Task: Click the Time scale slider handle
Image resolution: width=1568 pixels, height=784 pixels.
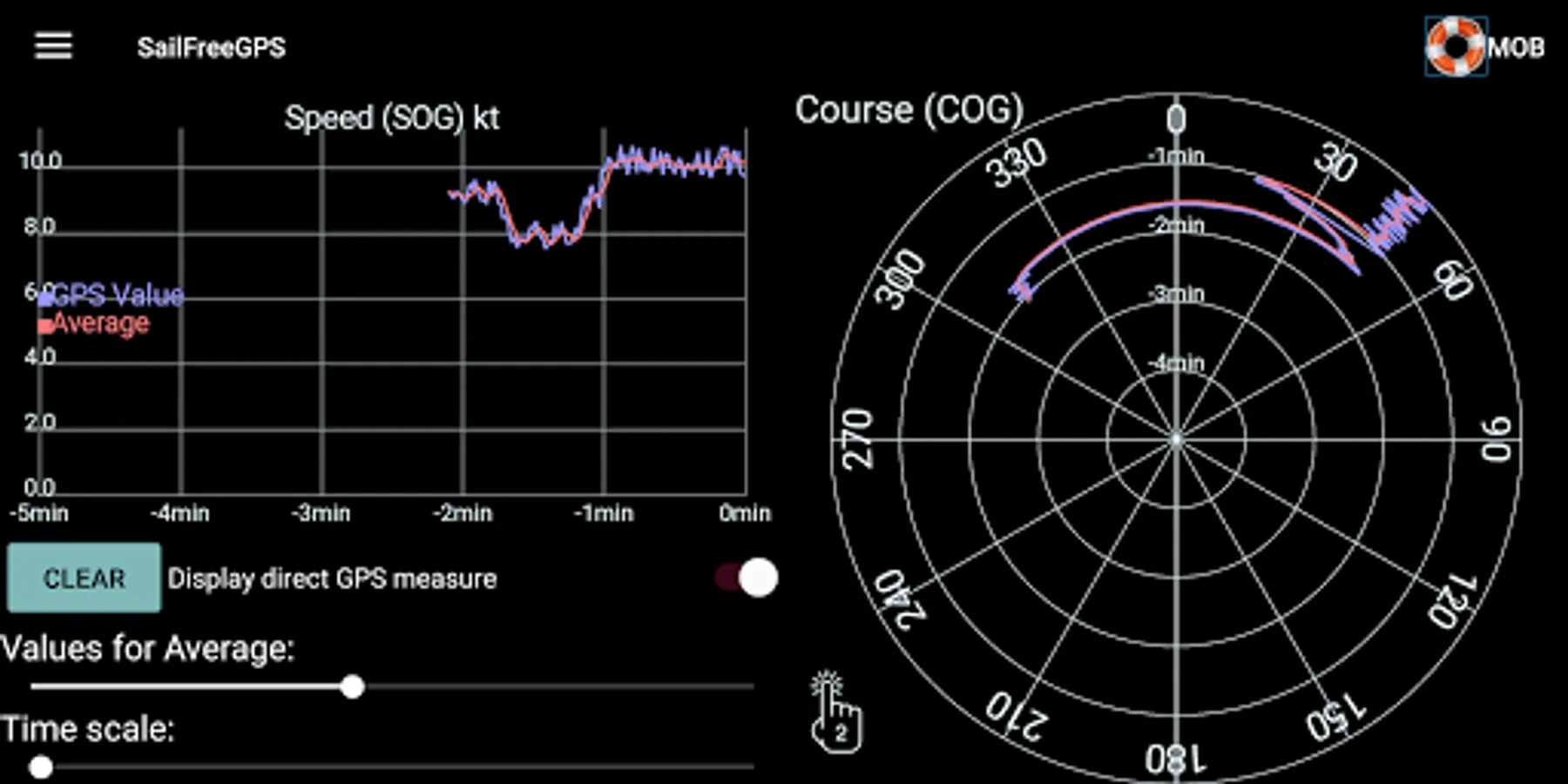Action: (41, 767)
